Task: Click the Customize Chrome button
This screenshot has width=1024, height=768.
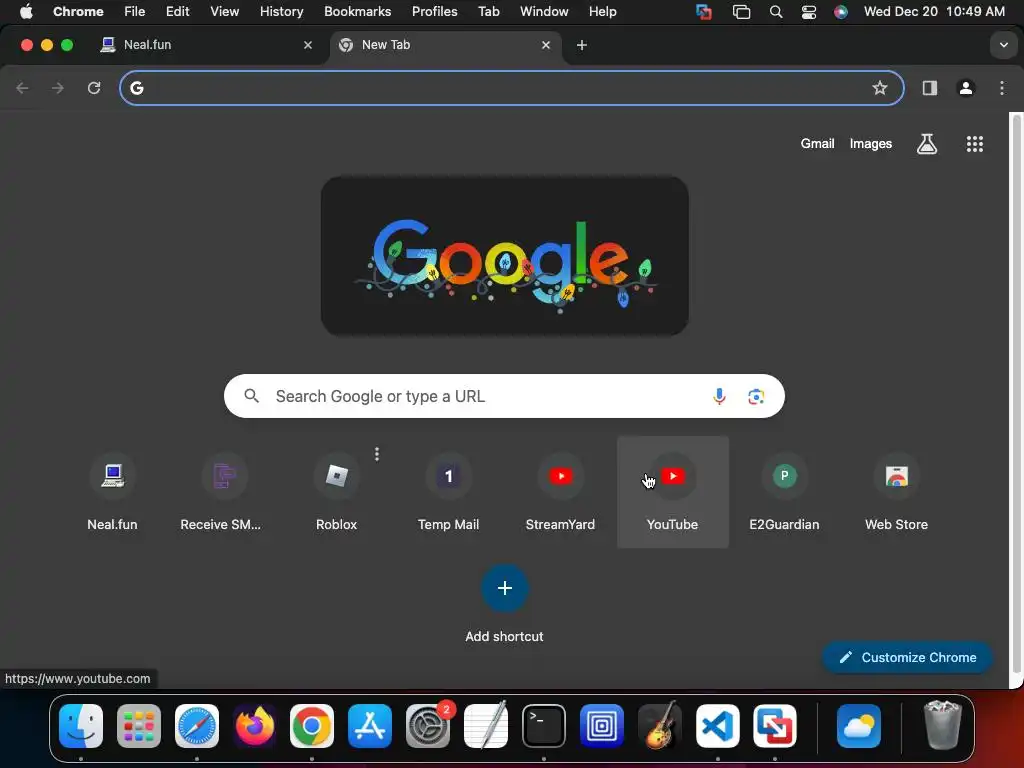Action: click(x=907, y=658)
